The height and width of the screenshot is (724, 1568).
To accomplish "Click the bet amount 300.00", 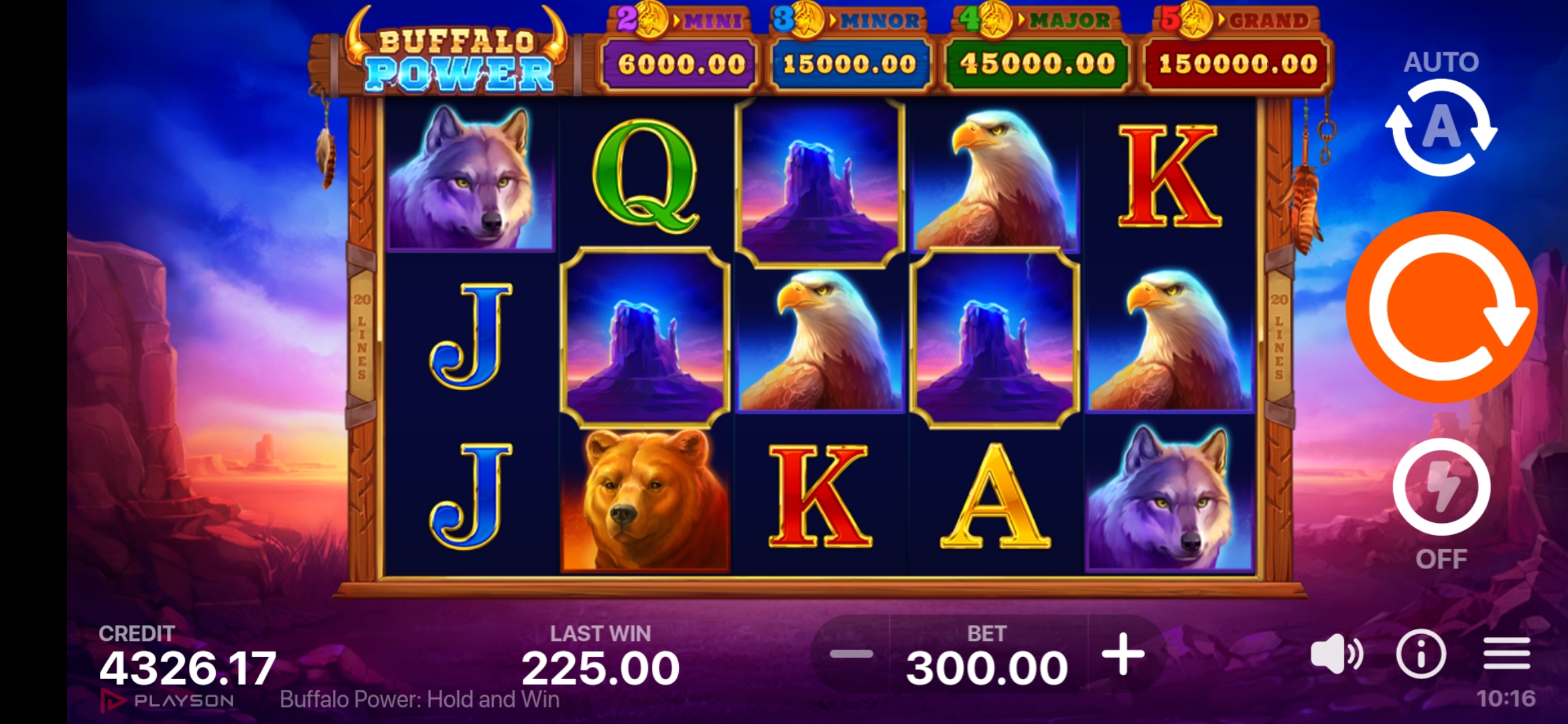I will click(x=986, y=668).
